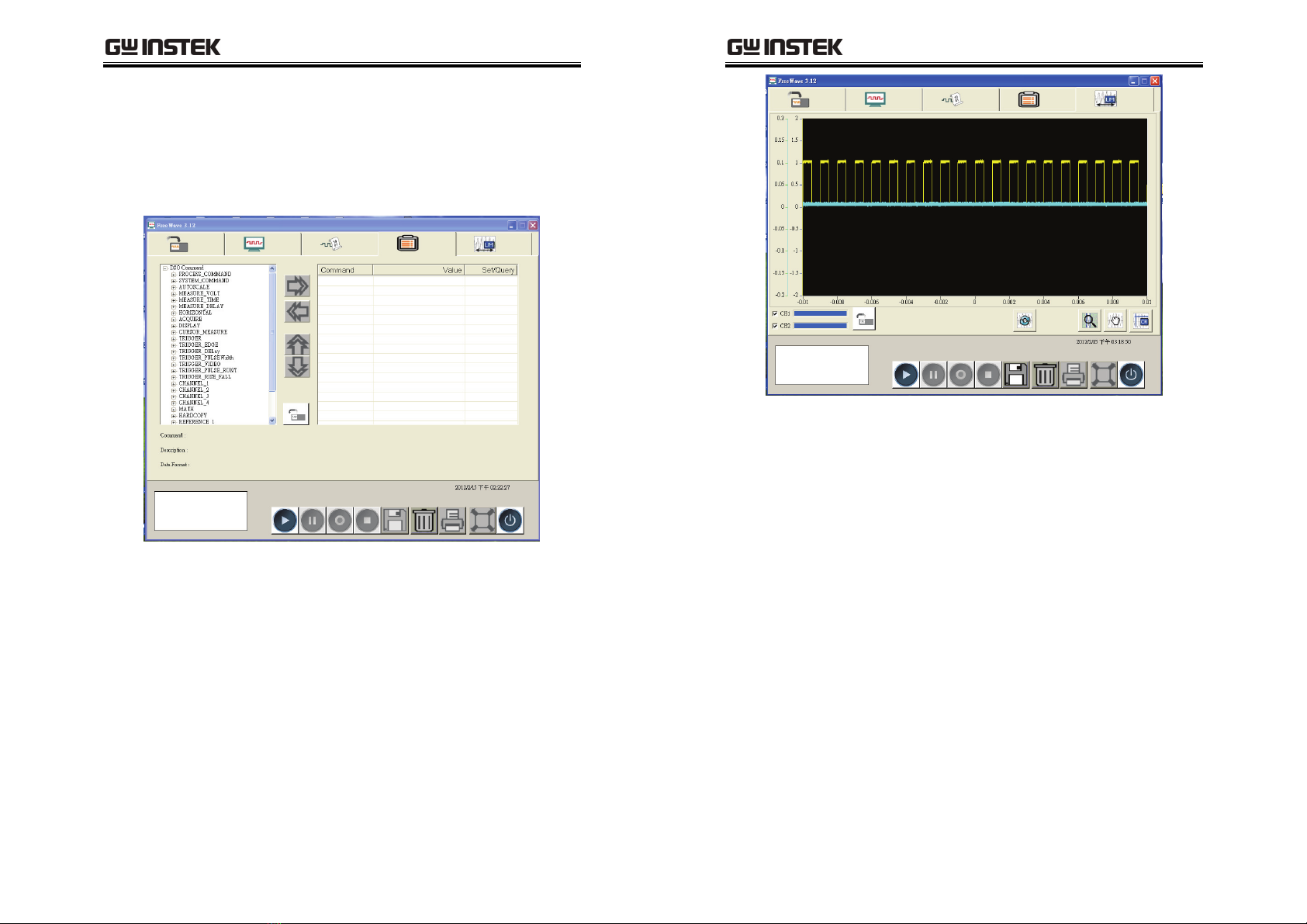Click Pause button in left FreeWave window
Viewport: 1307px width, 924px height.
point(313,521)
